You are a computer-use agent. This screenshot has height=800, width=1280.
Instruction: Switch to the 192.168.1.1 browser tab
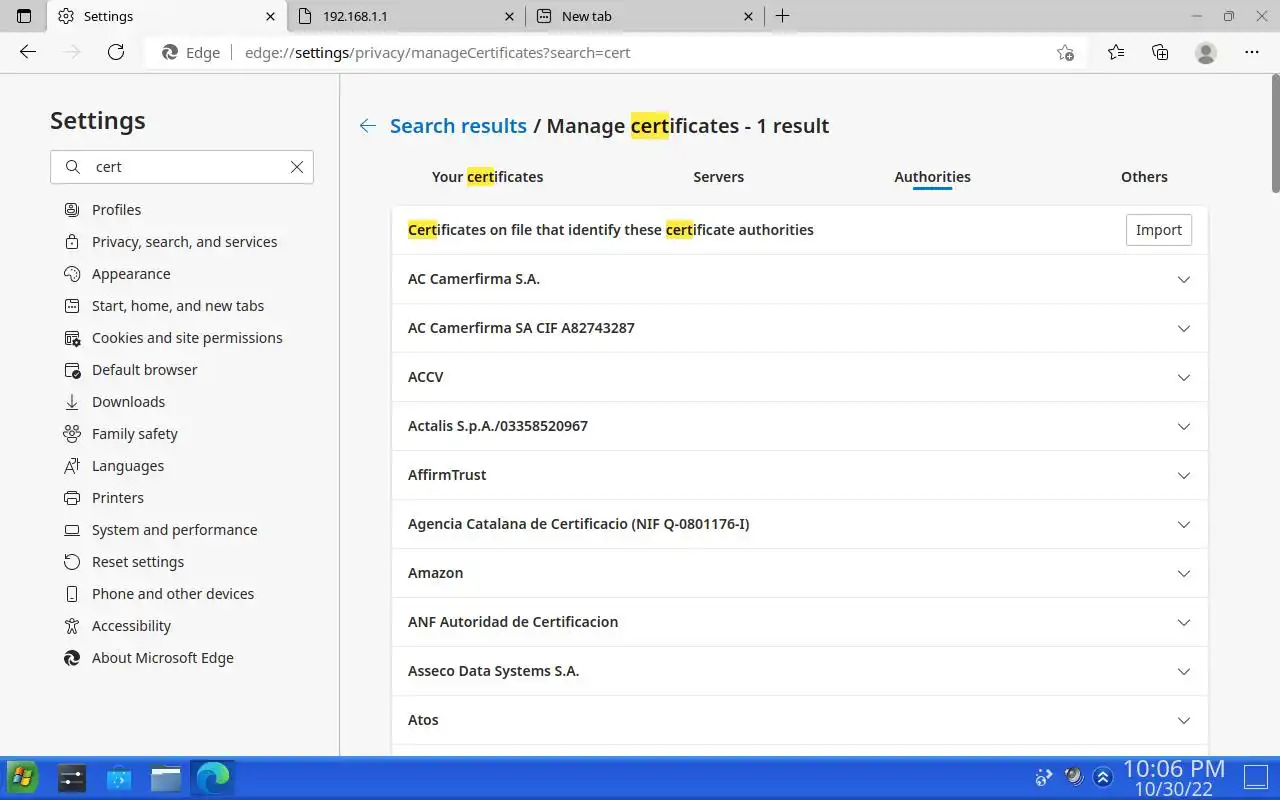407,16
